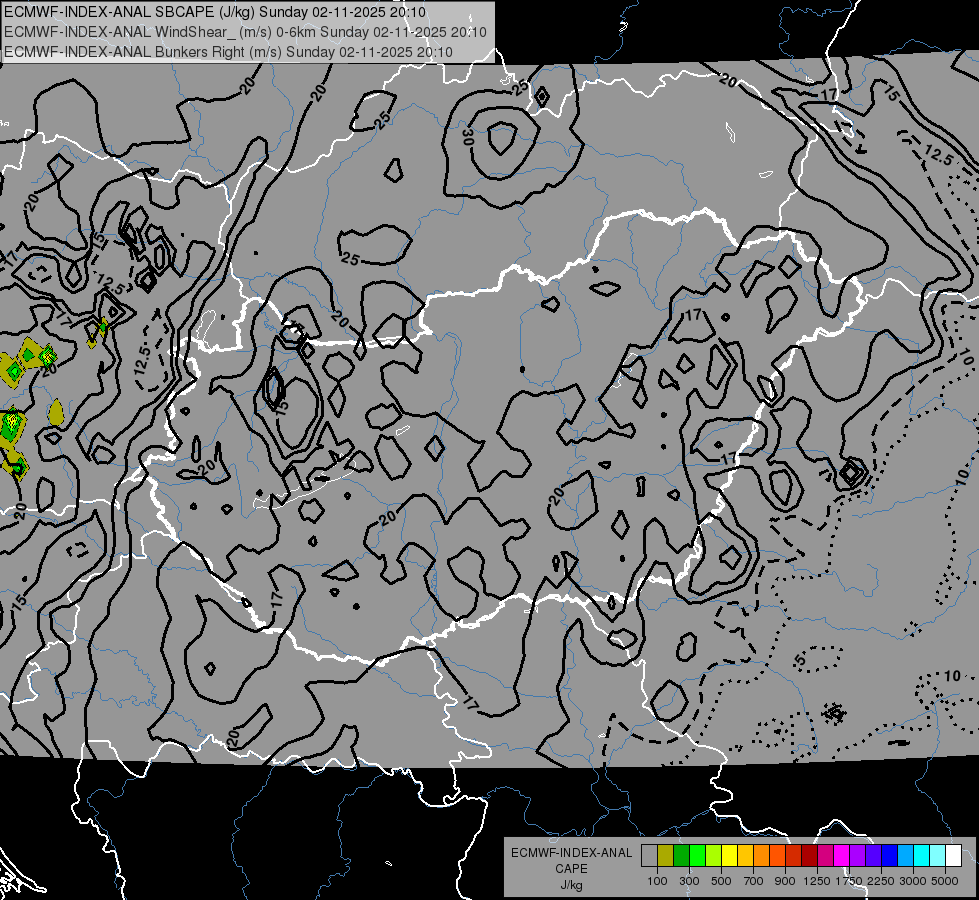Click the CAPE label in the legend
The image size is (979, 900).
coord(571,869)
